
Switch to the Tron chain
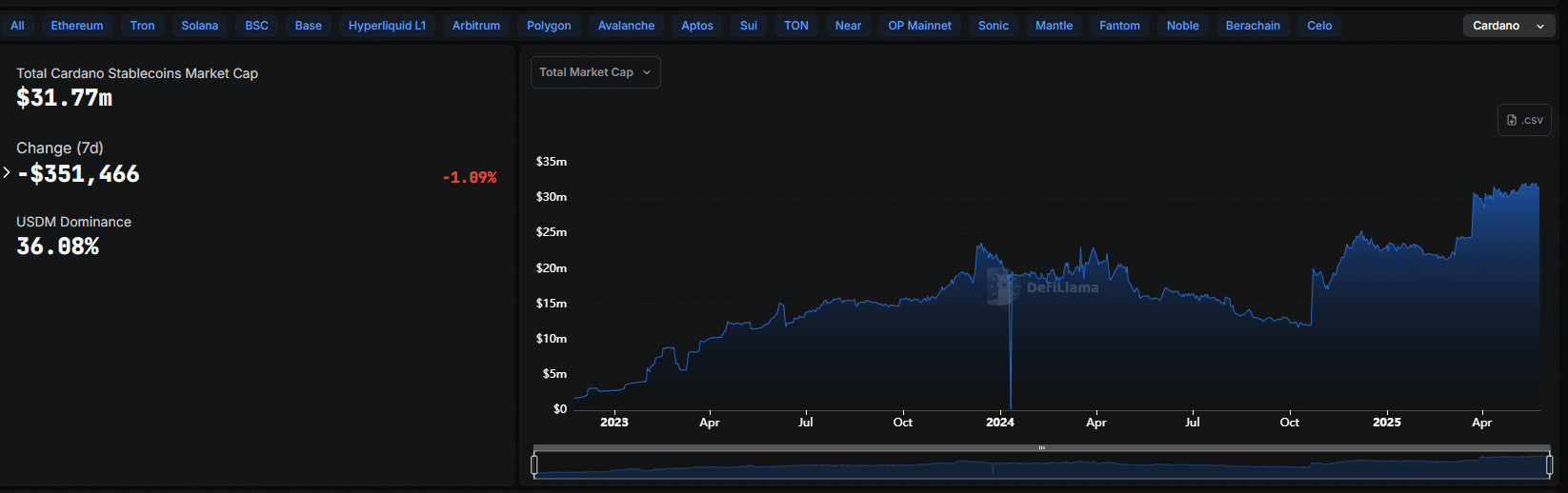pyautogui.click(x=143, y=26)
